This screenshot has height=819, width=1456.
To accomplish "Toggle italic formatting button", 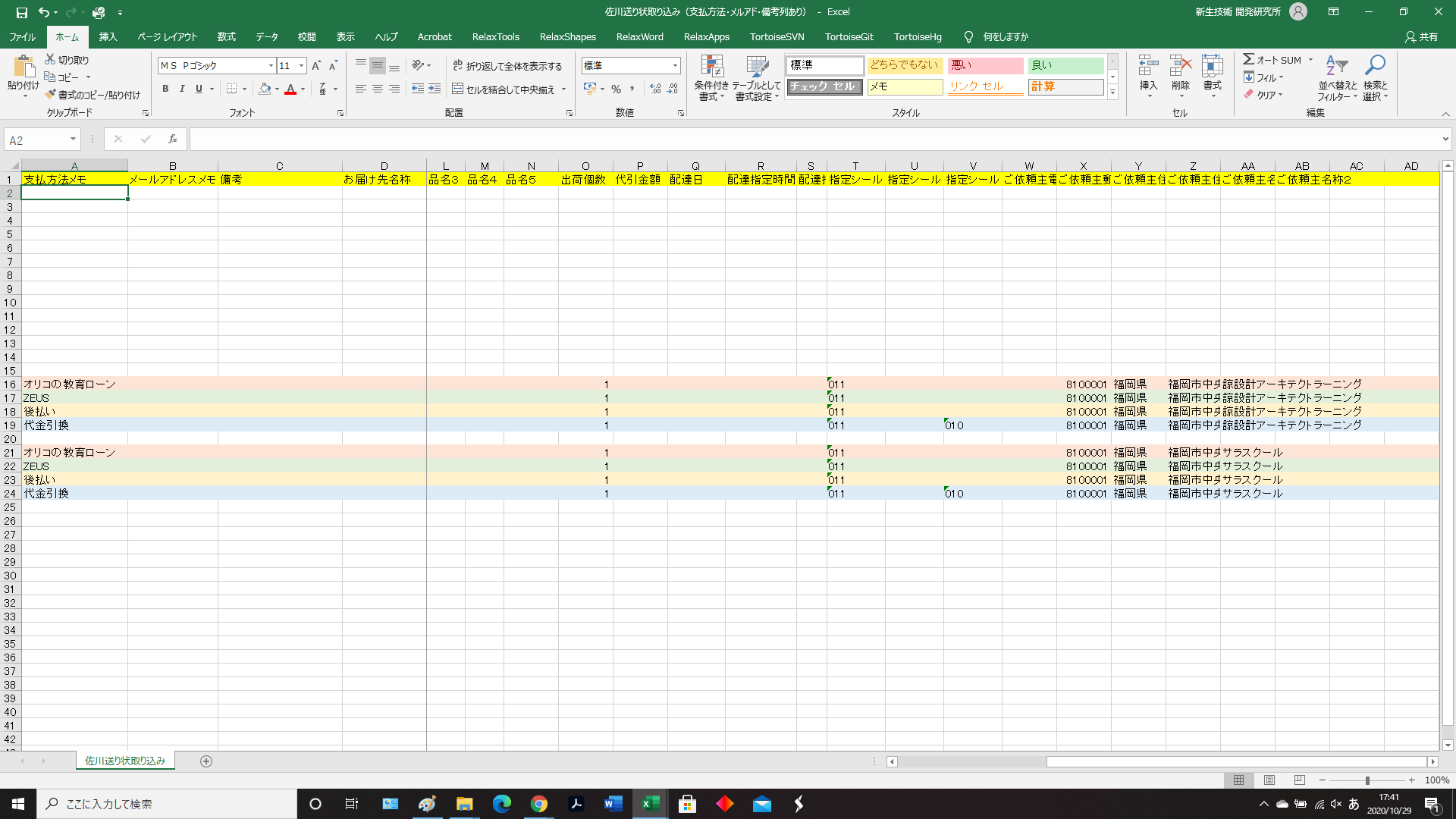I will click(x=182, y=89).
